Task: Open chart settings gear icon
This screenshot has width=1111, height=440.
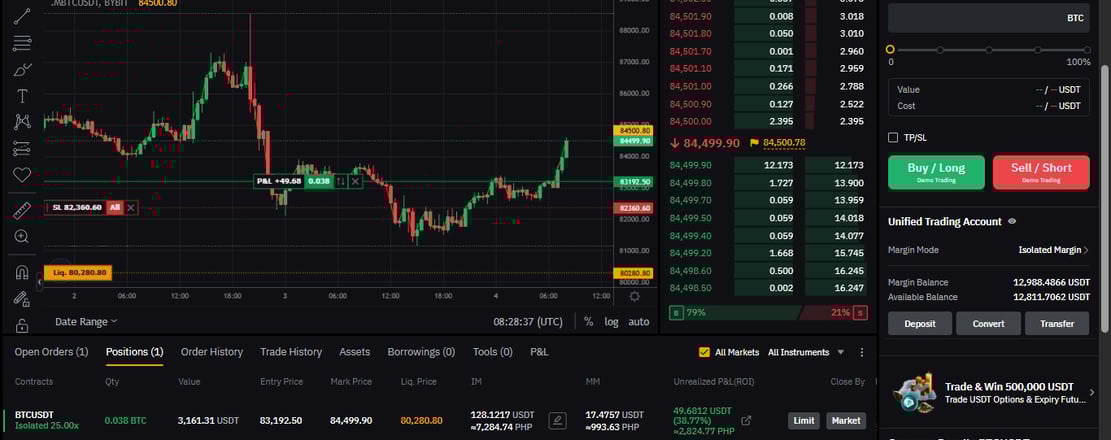Action: pyautogui.click(x=634, y=296)
